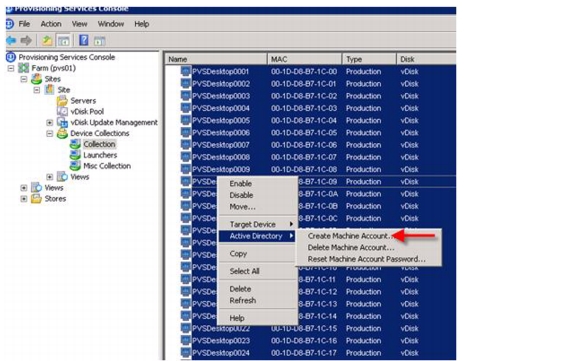The width and height of the screenshot is (576, 361).
Task: Click the Back arrow toolbar icon
Action: point(11,40)
